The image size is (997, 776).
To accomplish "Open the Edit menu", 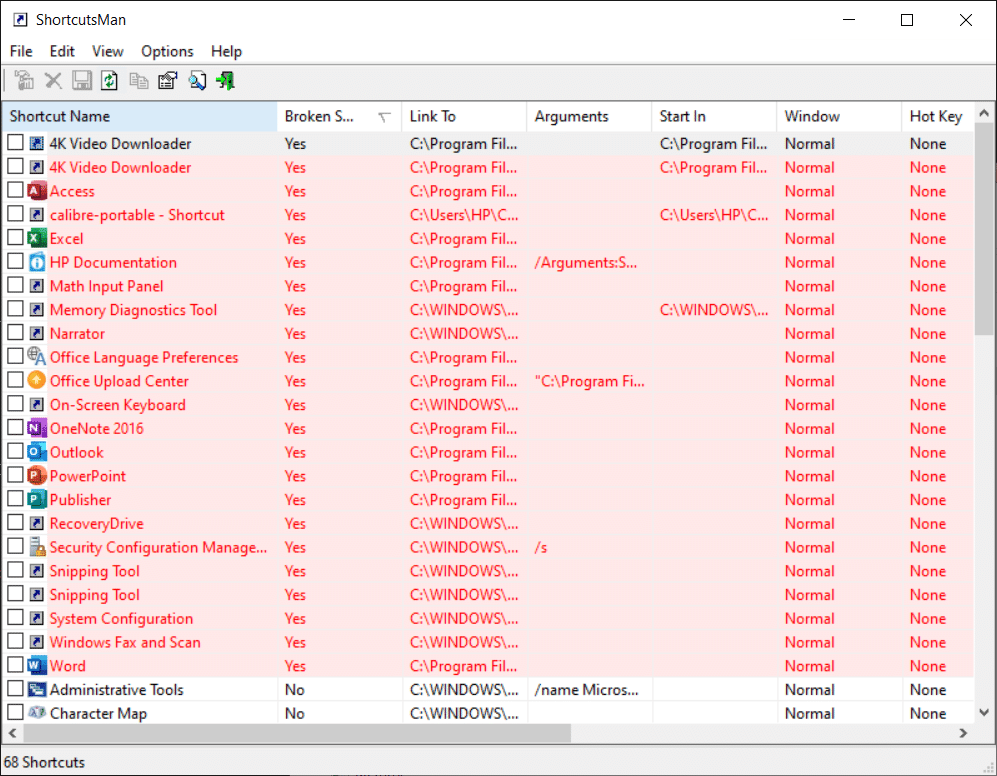I will pos(62,51).
